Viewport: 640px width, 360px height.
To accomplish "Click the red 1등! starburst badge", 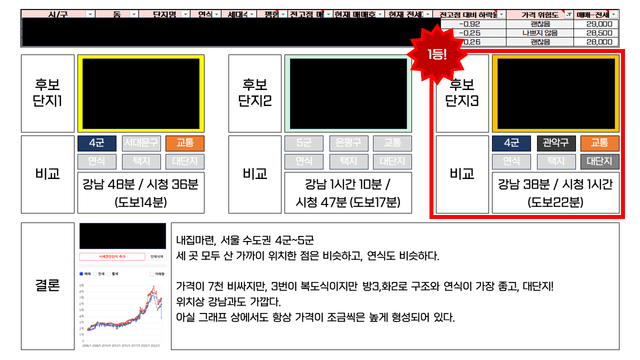I will coord(437,54).
